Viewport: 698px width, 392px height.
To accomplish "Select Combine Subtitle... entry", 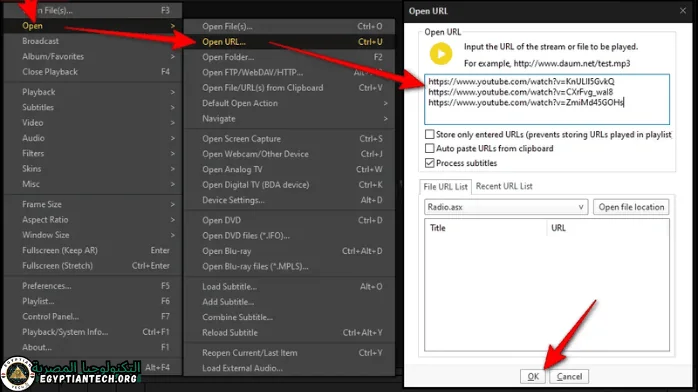I will pyautogui.click(x=289, y=317).
